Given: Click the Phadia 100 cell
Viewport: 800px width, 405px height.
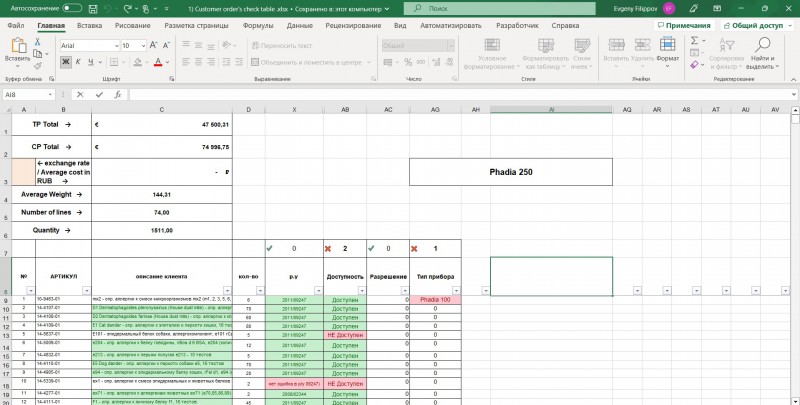Looking at the screenshot, I should click(x=435, y=300).
